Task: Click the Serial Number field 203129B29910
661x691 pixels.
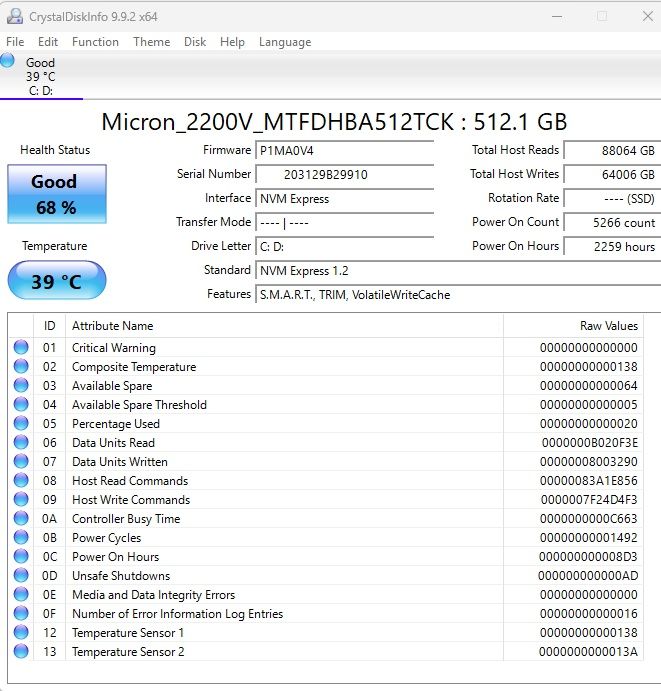Action: (345, 175)
